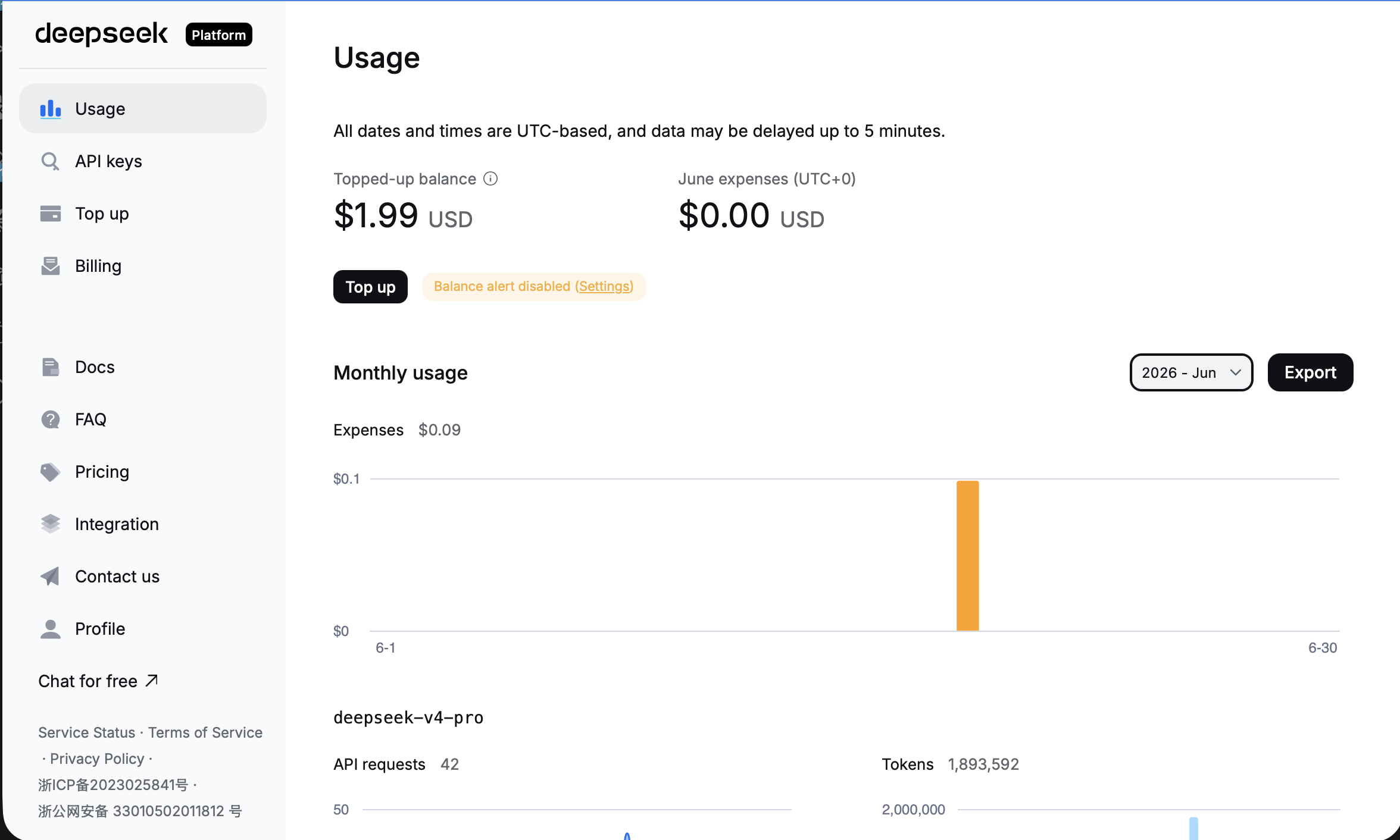Click the external arrow beside Chat for free
Image resolution: width=1400 pixels, height=840 pixels.
click(x=152, y=680)
